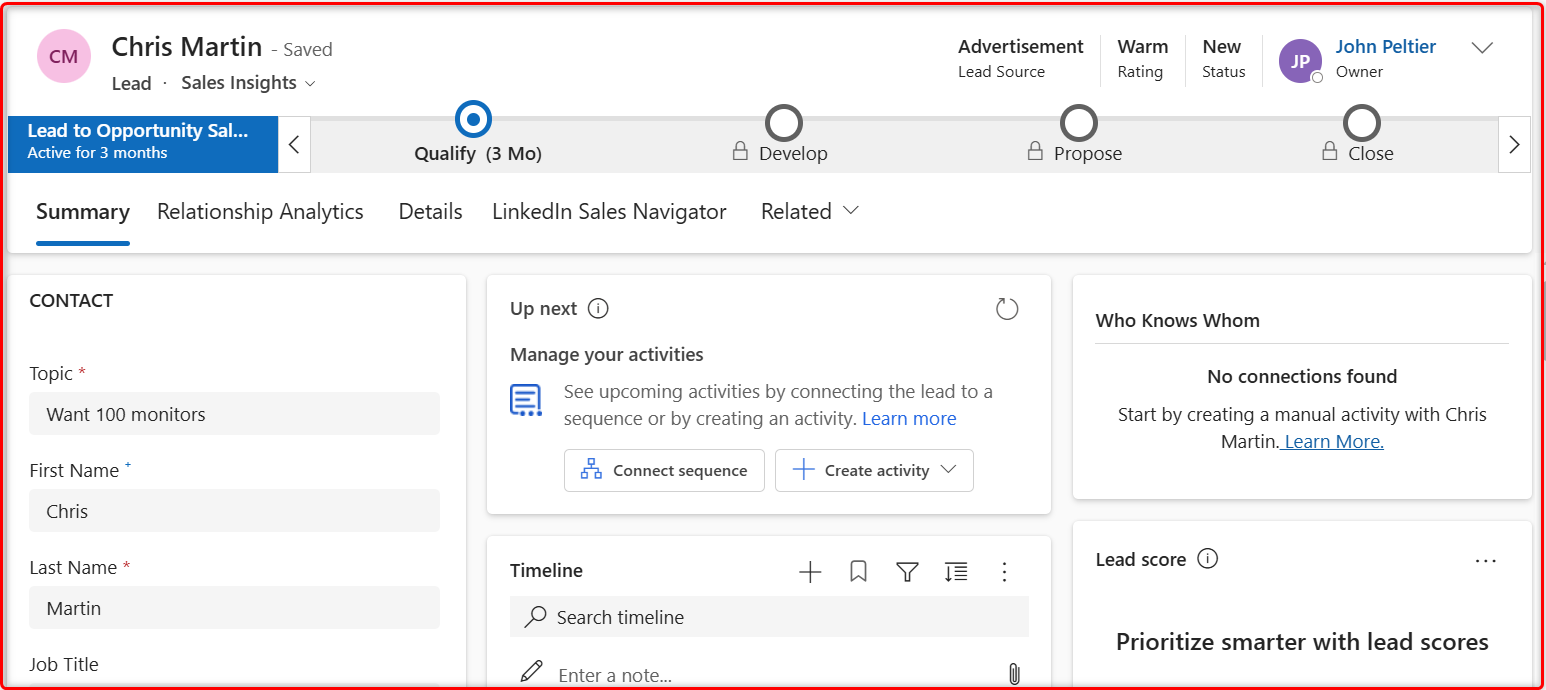Expand all timeline records
The height and width of the screenshot is (690, 1546).
(x=956, y=571)
